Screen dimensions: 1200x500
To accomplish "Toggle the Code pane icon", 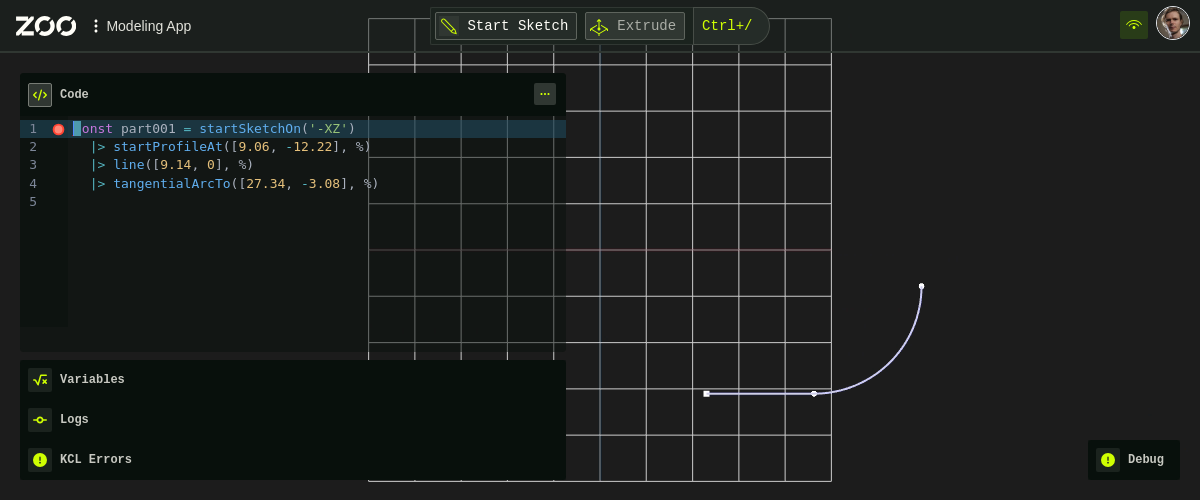I will (x=40, y=95).
